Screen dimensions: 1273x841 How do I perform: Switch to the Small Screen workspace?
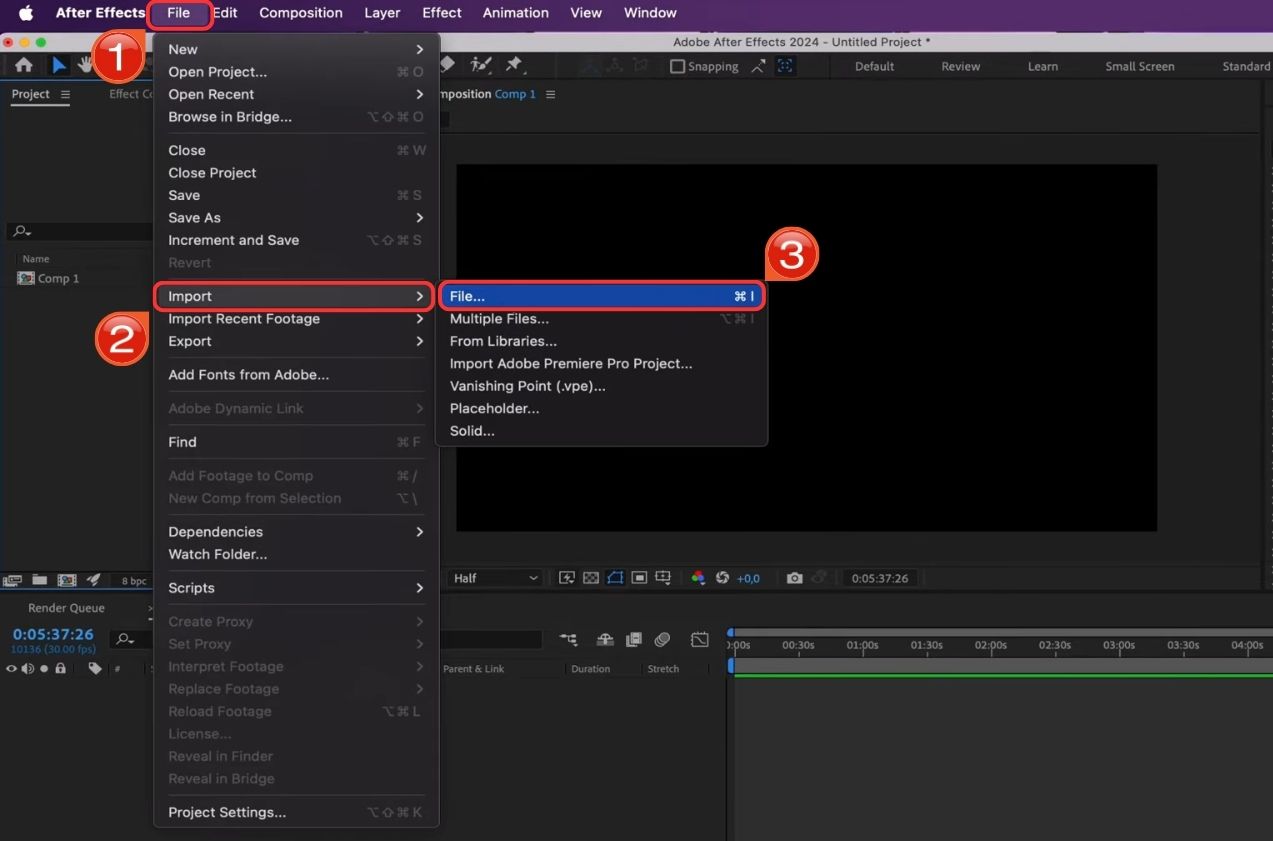tap(1139, 66)
